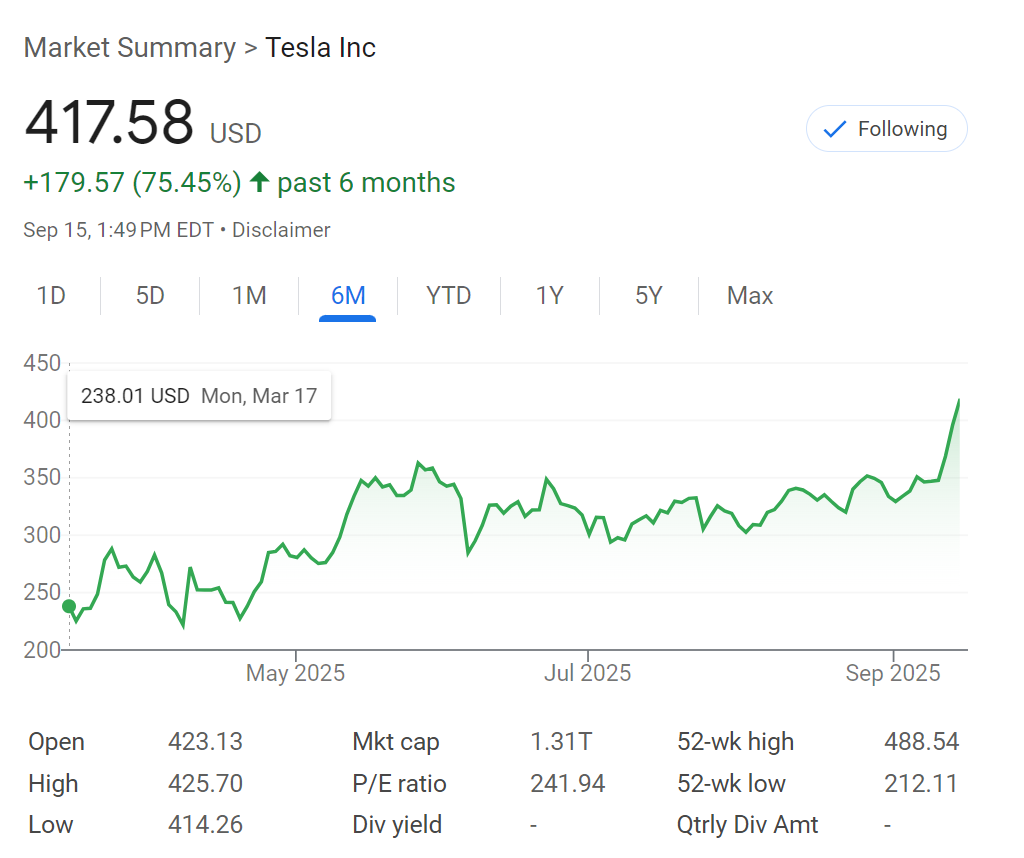This screenshot has width=1024, height=858.
Task: Click the P/E ratio value 241.94
Action: [567, 783]
